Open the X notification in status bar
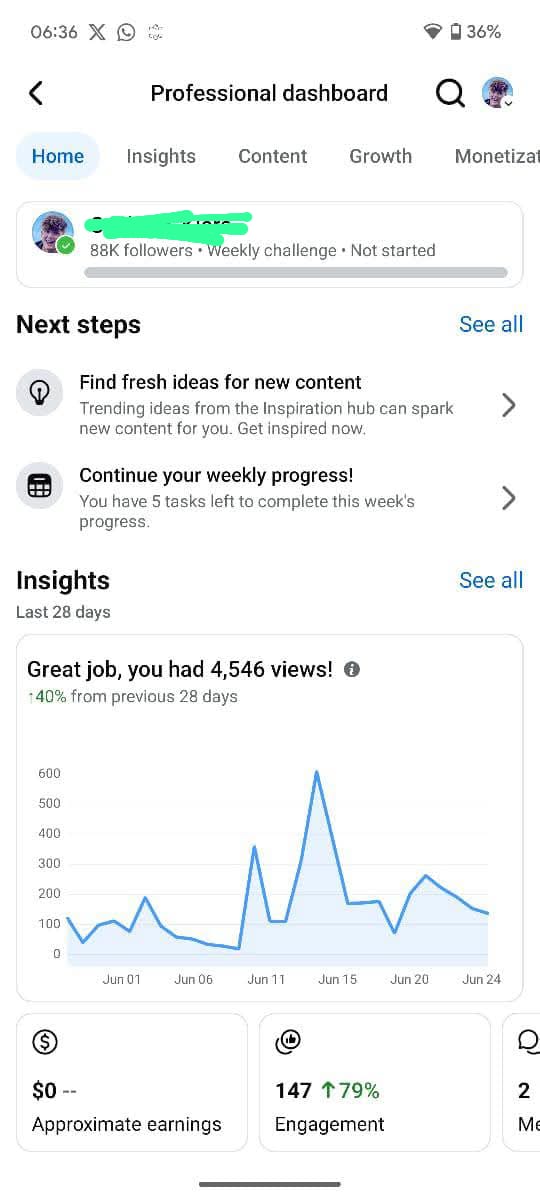Image resolution: width=540 pixels, height=1200 pixels. [x=97, y=32]
